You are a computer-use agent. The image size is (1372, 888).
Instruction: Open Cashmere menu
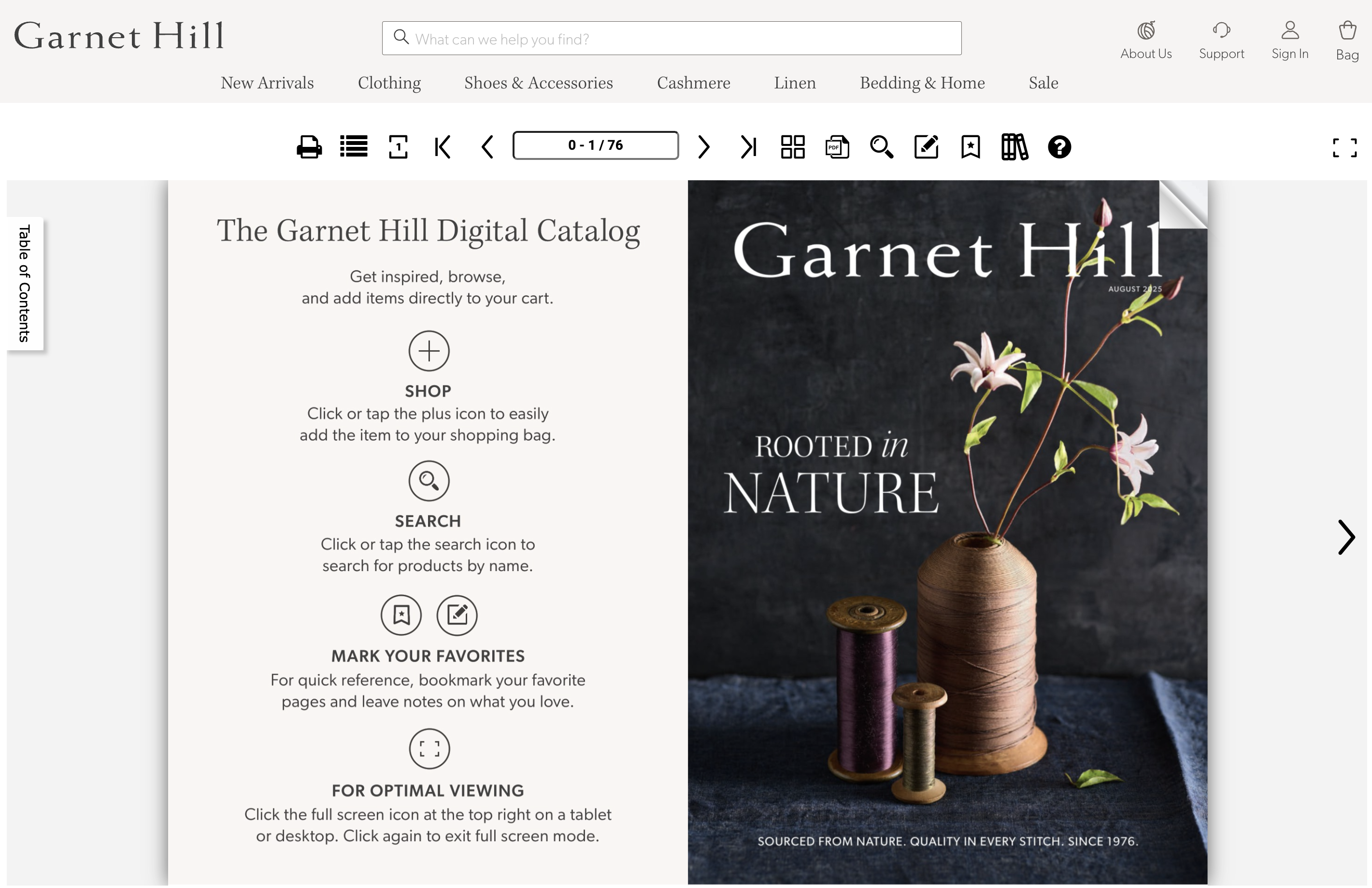[x=694, y=83]
